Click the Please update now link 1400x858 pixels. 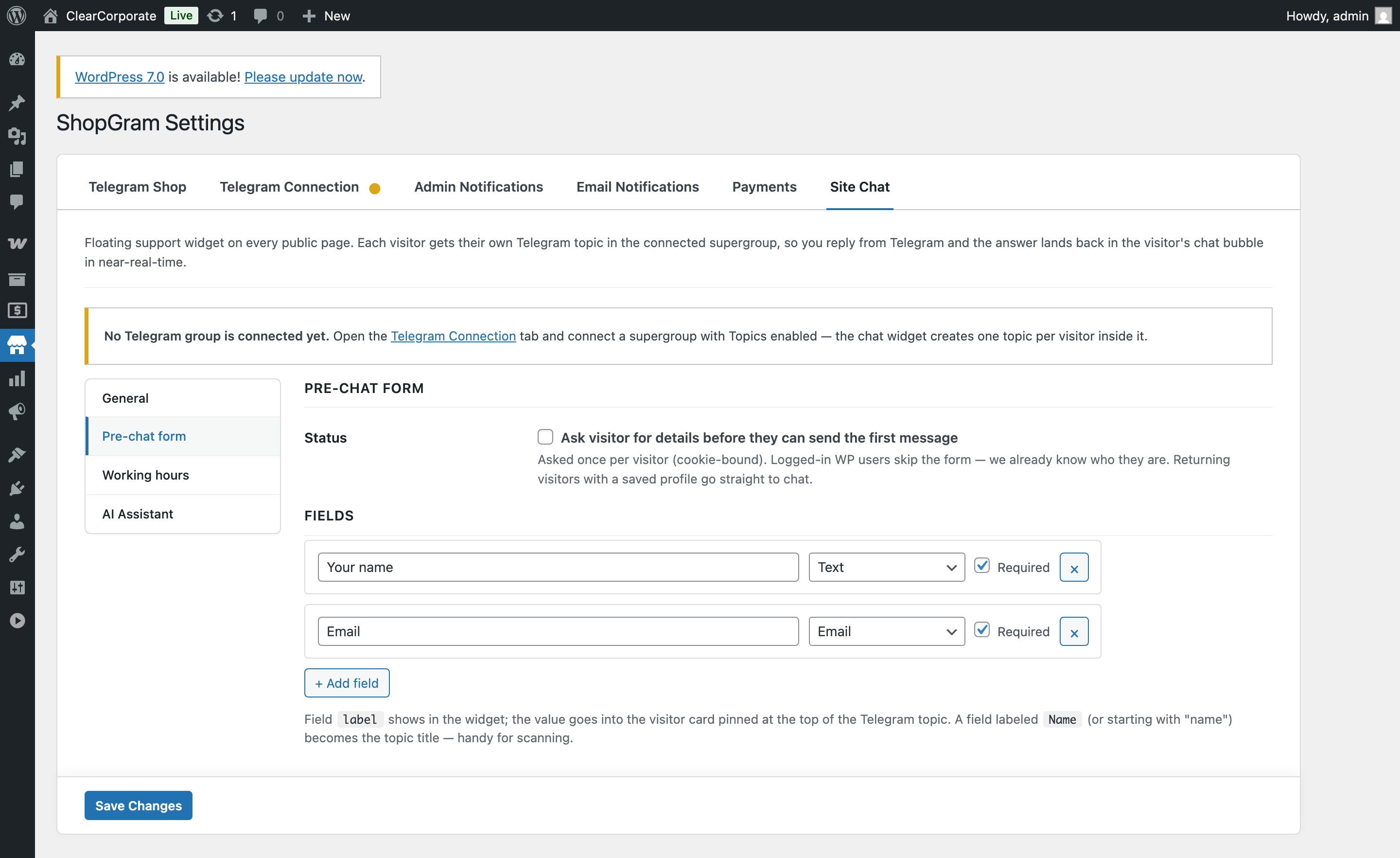point(303,77)
